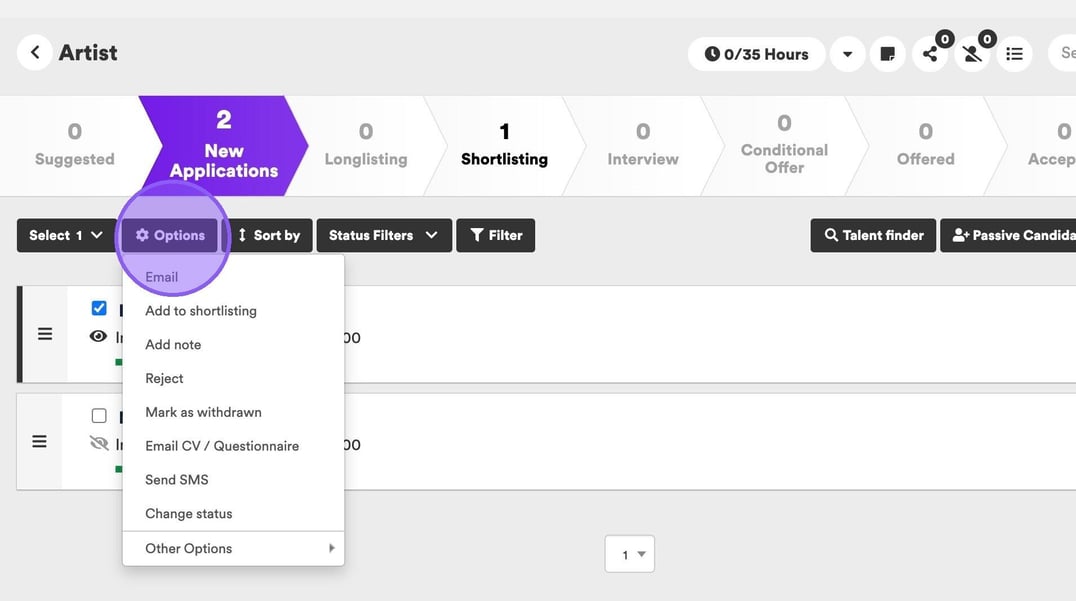Image resolution: width=1076 pixels, height=601 pixels.
Task: Open the page number selector
Action: [x=630, y=554]
